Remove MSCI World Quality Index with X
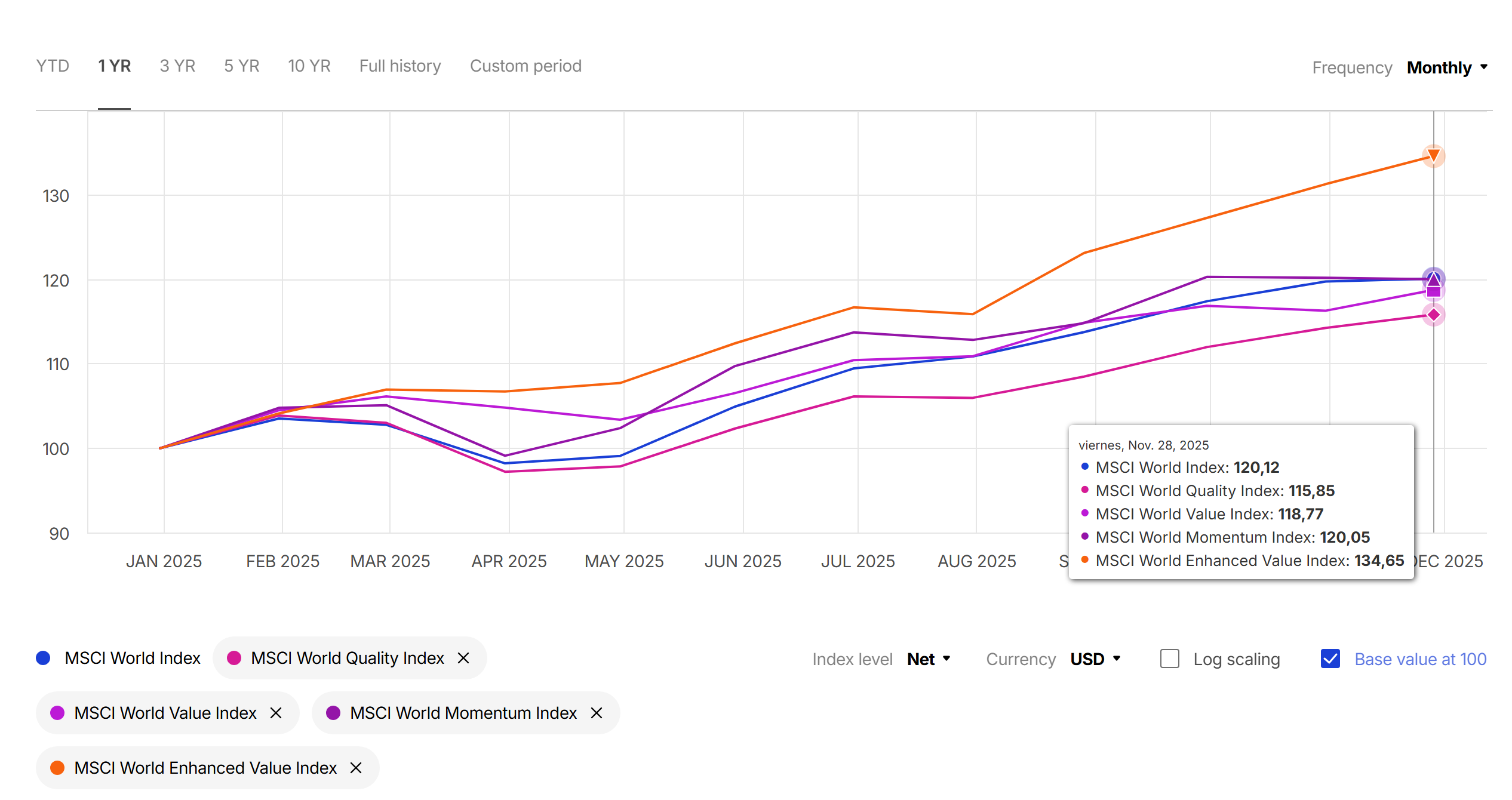1512x800 pixels. tap(463, 658)
